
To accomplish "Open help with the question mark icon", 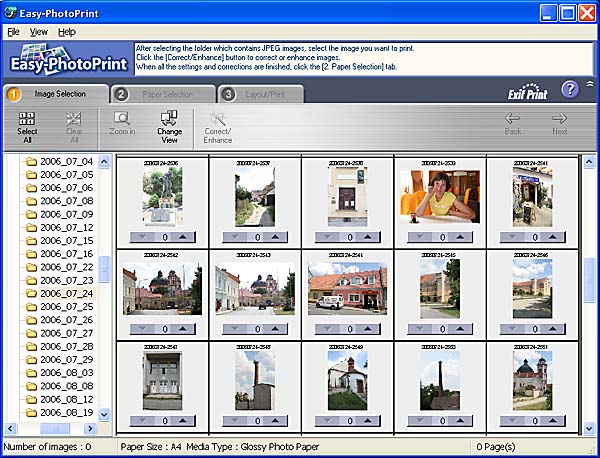I will pyautogui.click(x=569, y=89).
